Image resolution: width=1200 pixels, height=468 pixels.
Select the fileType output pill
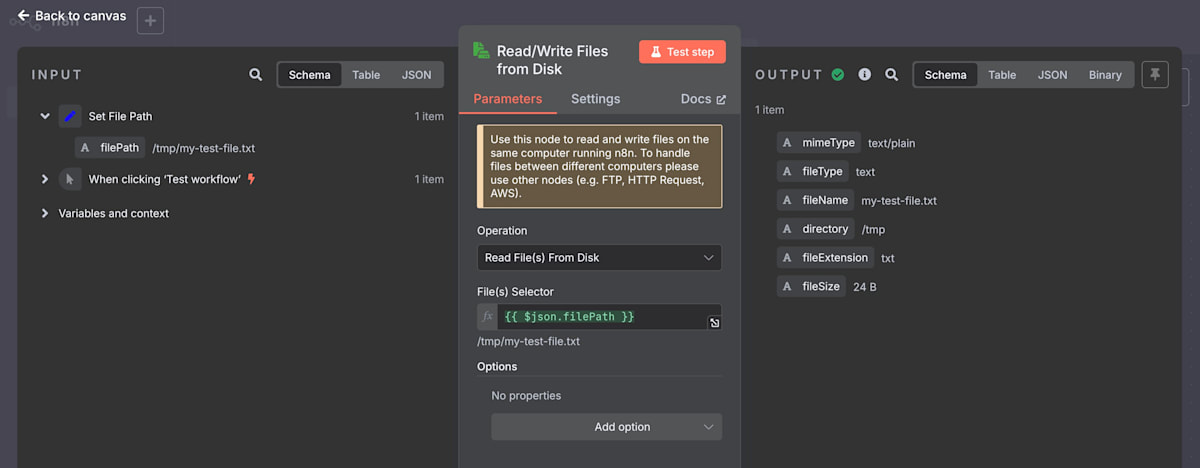pos(813,172)
